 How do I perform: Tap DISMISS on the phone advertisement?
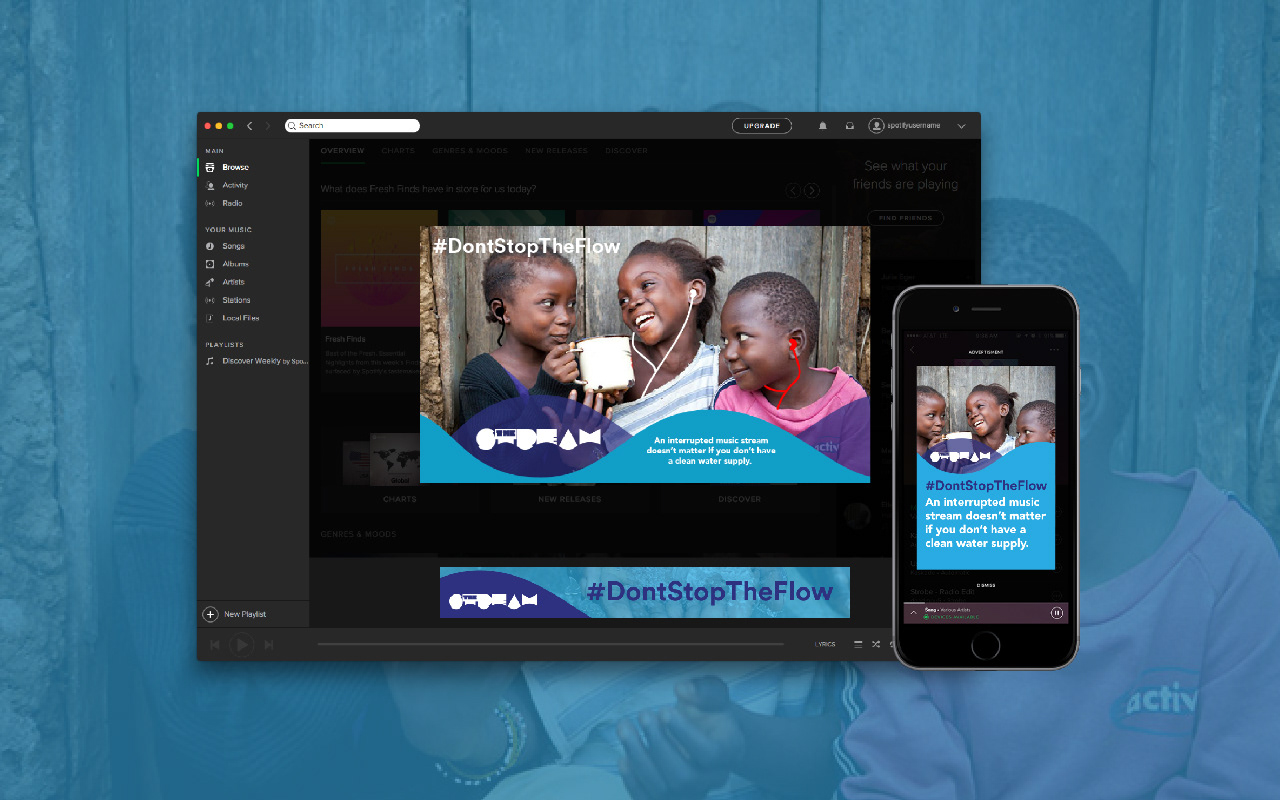click(986, 586)
